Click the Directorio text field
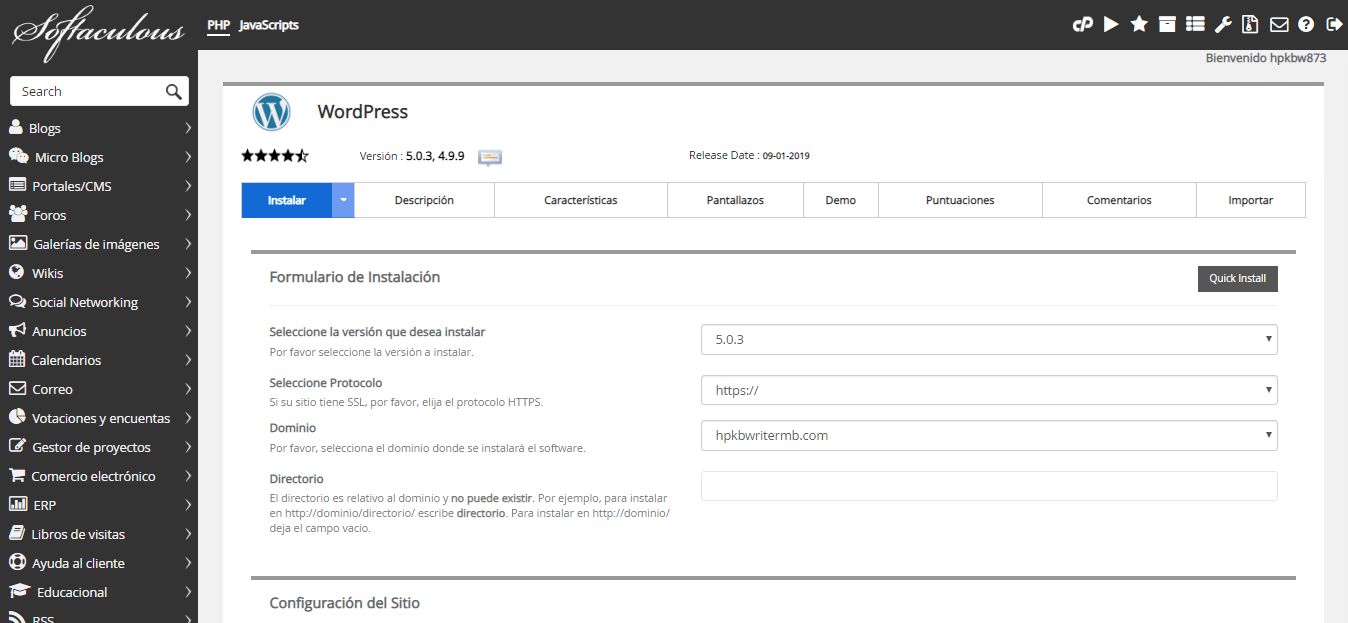Screen dimensions: 1348x623 [x=989, y=486]
